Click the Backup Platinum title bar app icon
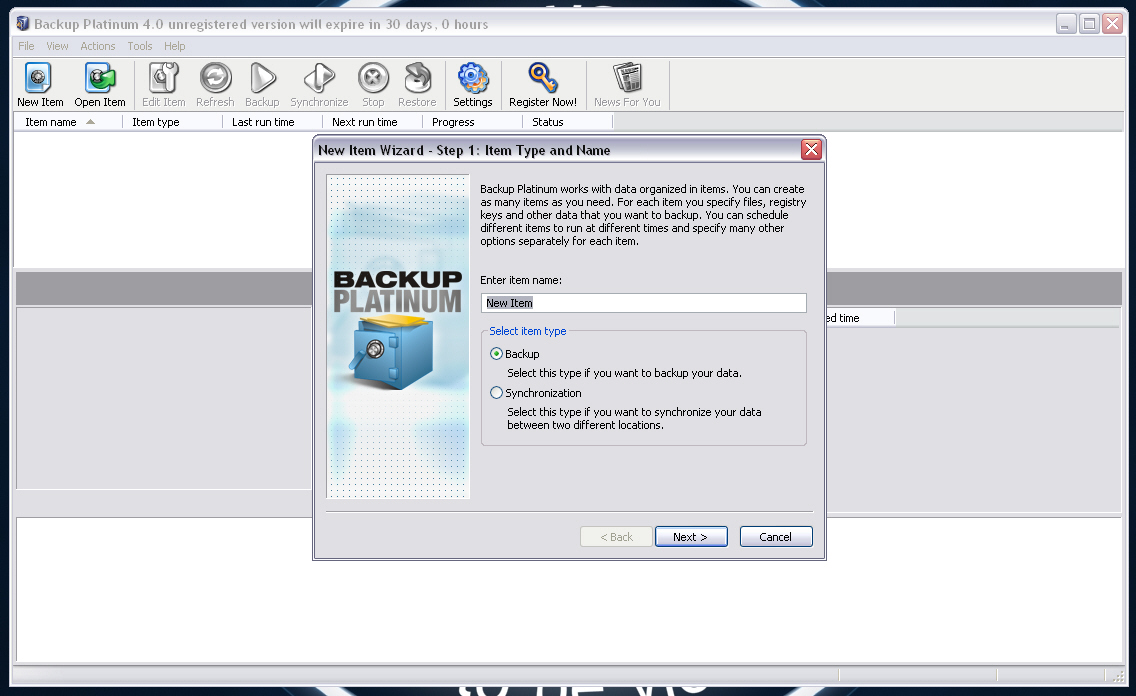1136x696 pixels. [23, 24]
